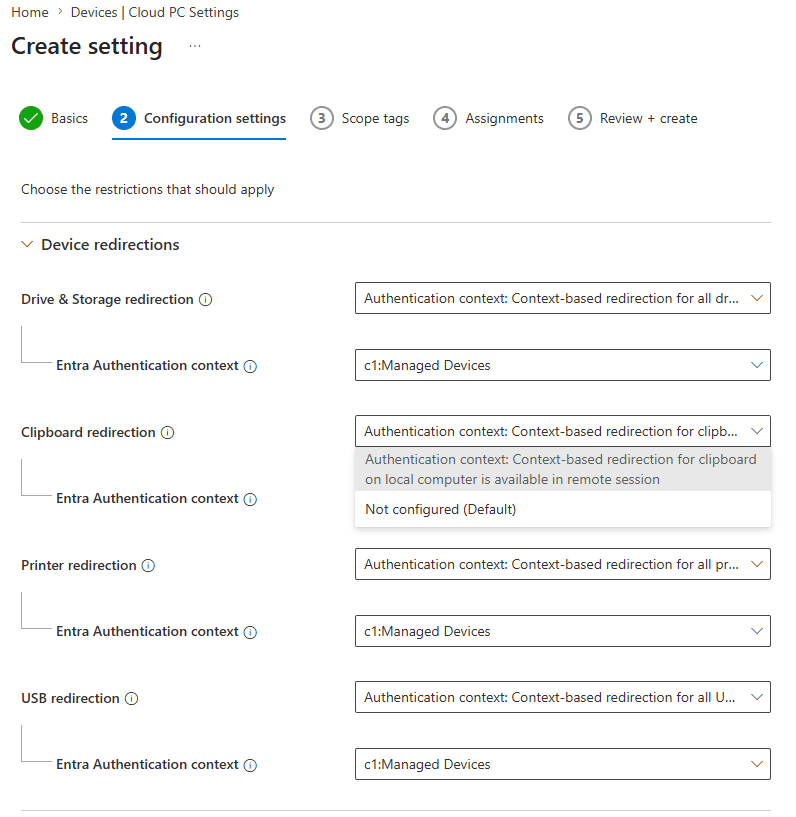This screenshot has width=796, height=817.
Task: Click info icon for Entra context under USB redirection
Action: point(251,765)
